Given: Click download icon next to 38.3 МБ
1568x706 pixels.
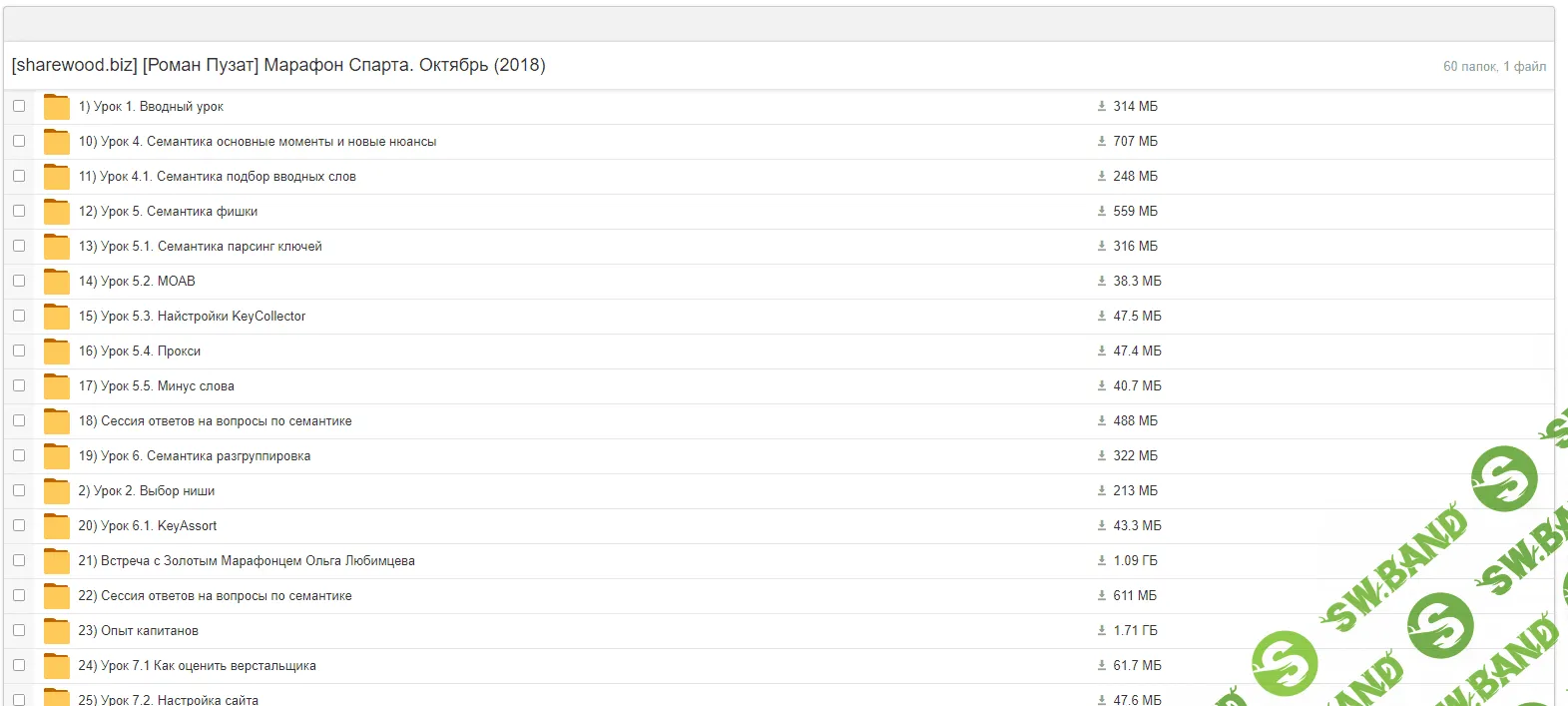Looking at the screenshot, I should pos(1102,282).
